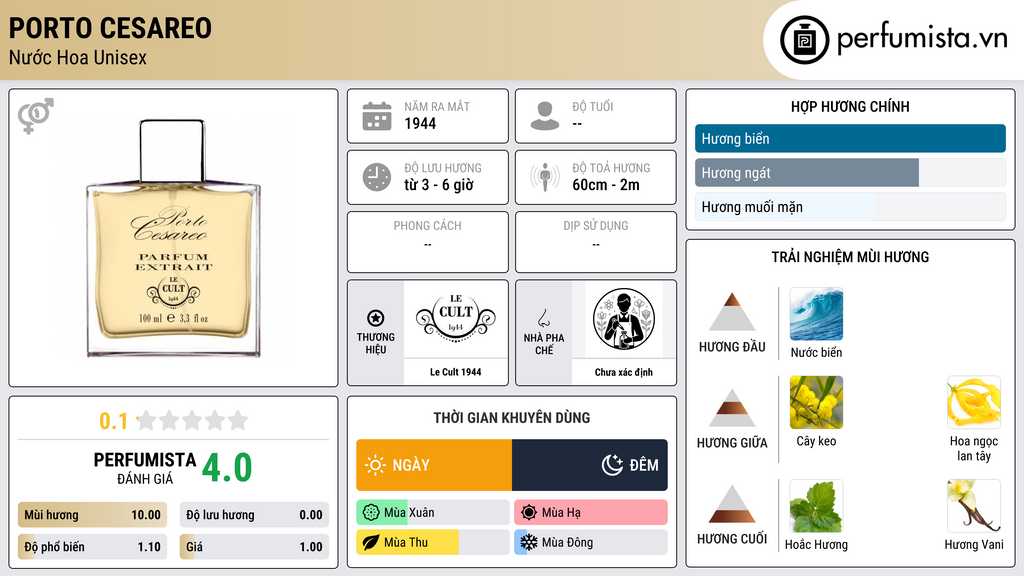This screenshot has height=576, width=1024.
Task: Click the perfumista.vn bottle logo icon
Action: [805, 40]
